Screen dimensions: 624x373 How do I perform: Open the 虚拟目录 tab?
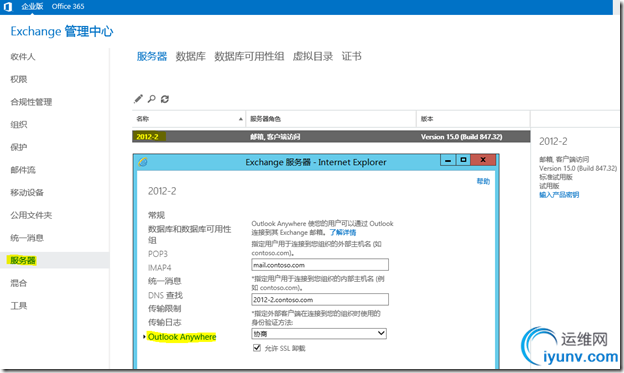pos(313,57)
